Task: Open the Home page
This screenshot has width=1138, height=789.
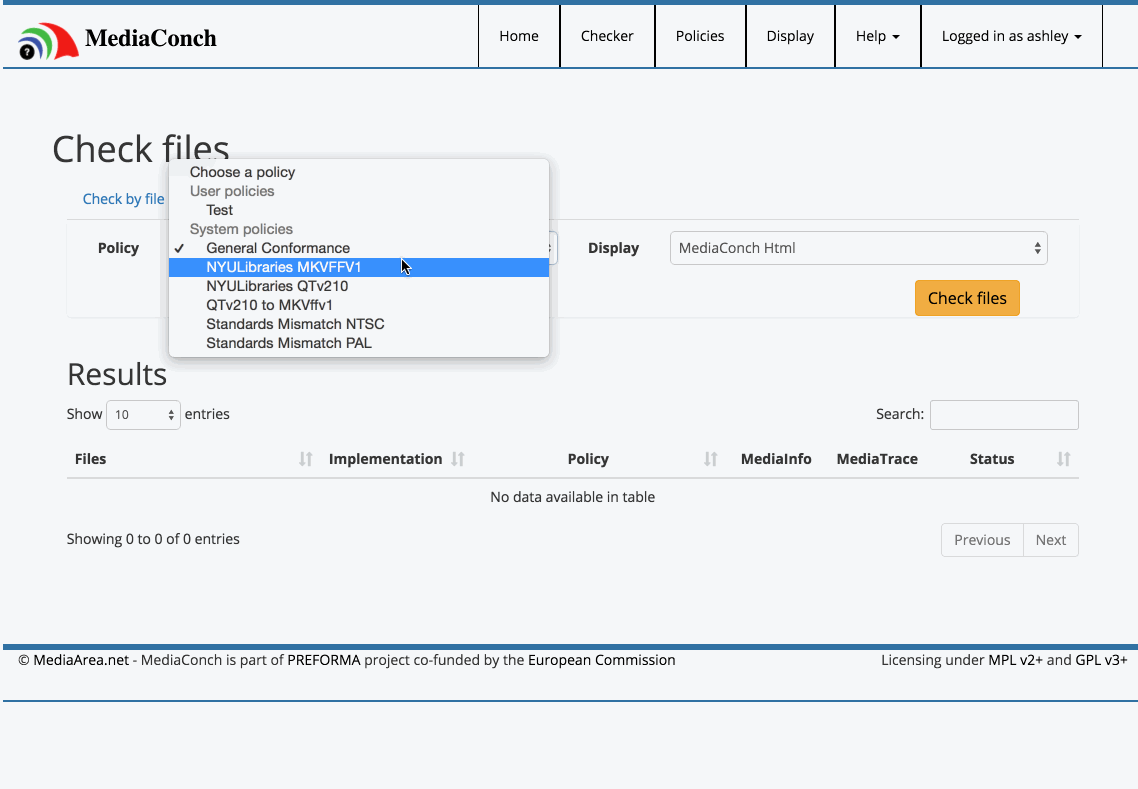Action: coord(519,36)
